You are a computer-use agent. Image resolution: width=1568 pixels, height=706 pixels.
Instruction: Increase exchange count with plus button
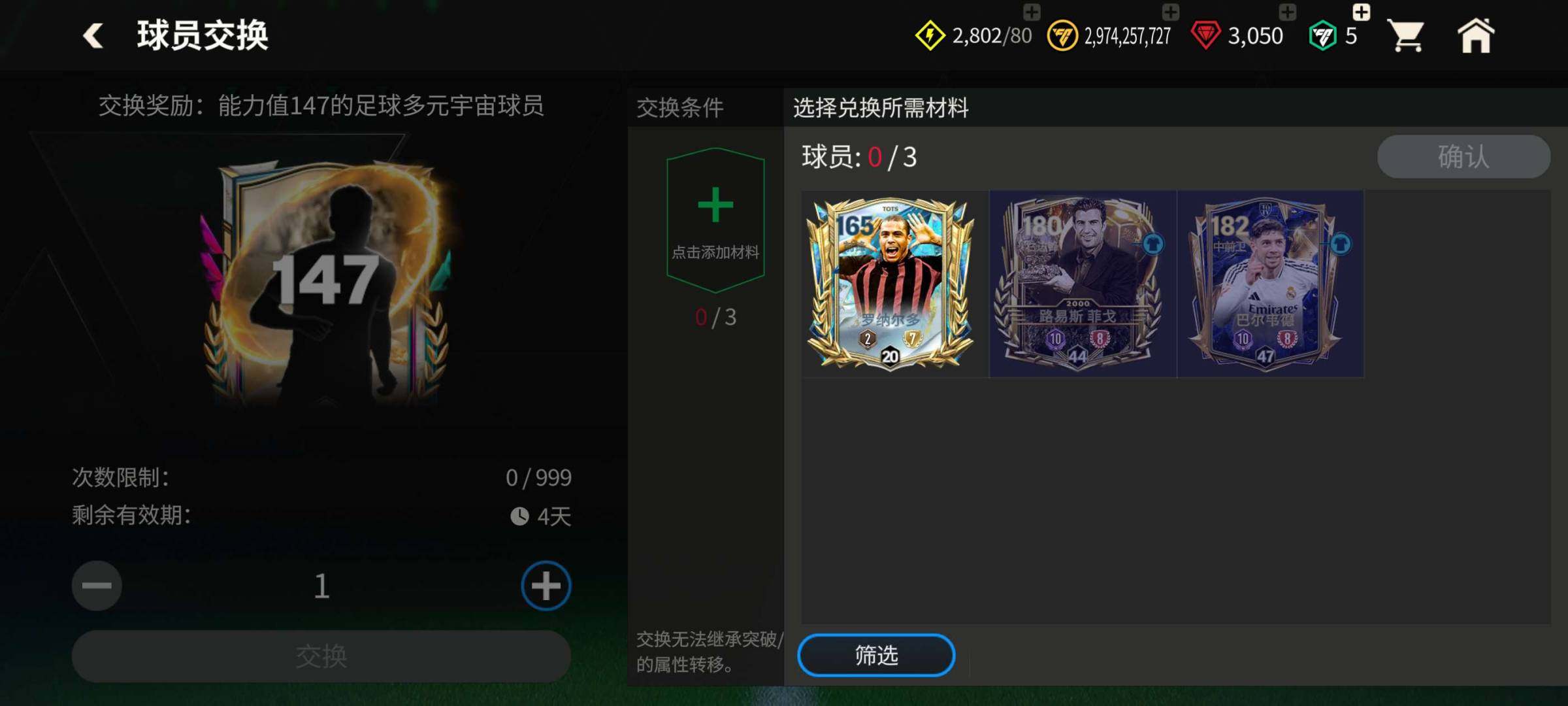click(546, 586)
